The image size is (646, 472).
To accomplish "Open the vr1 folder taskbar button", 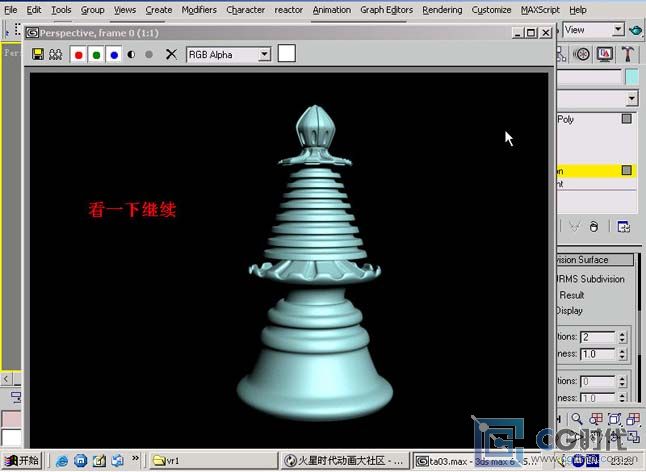I will click(212, 460).
